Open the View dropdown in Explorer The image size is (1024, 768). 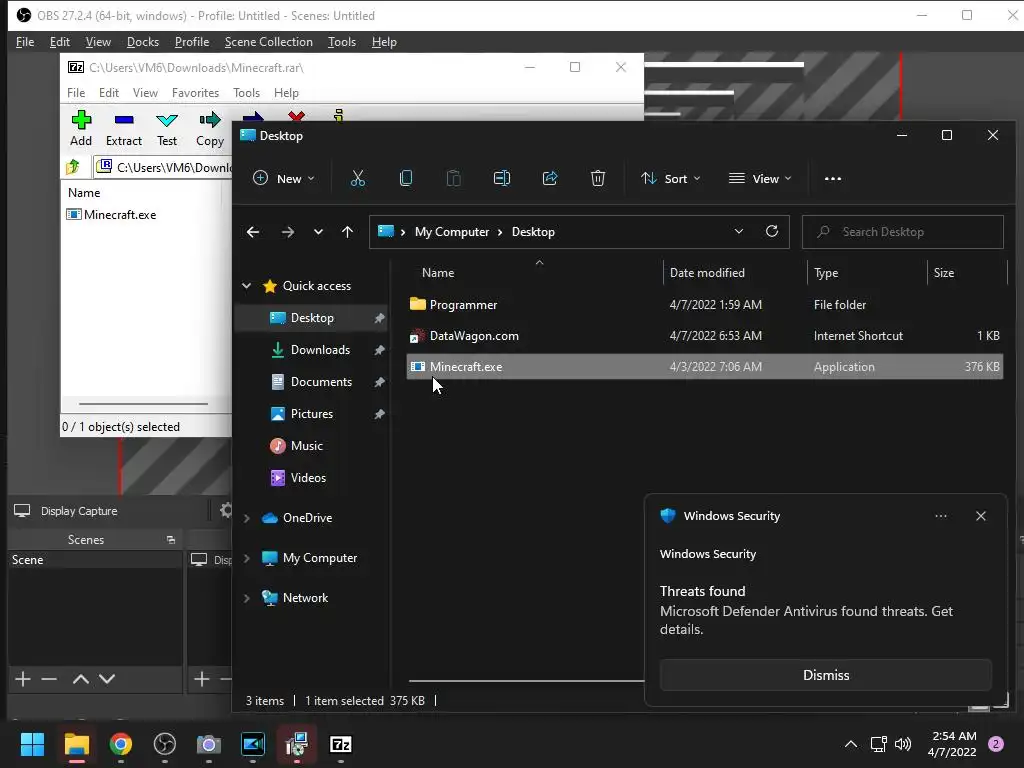tap(760, 178)
